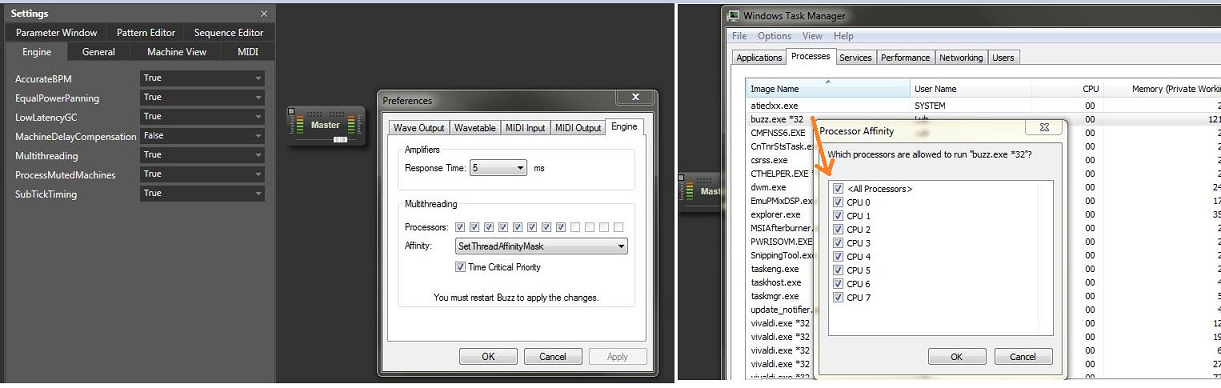Open the Response Time dropdown
1221x388 pixels.
tap(498, 168)
